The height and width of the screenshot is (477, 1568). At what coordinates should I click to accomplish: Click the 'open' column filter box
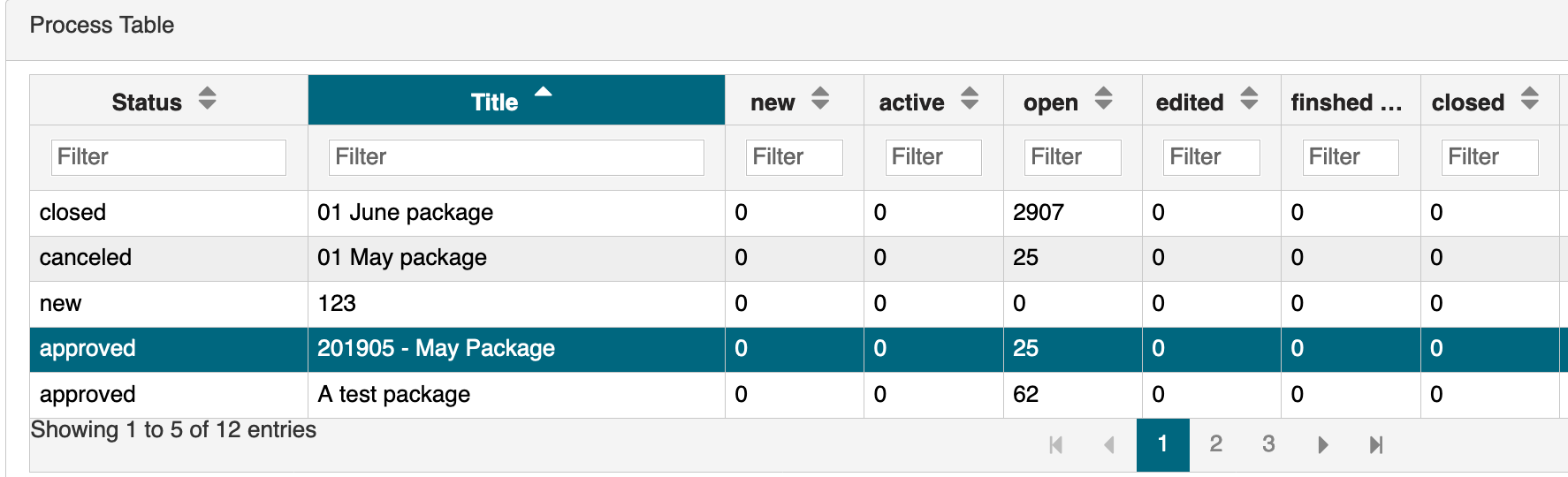(x=1072, y=157)
